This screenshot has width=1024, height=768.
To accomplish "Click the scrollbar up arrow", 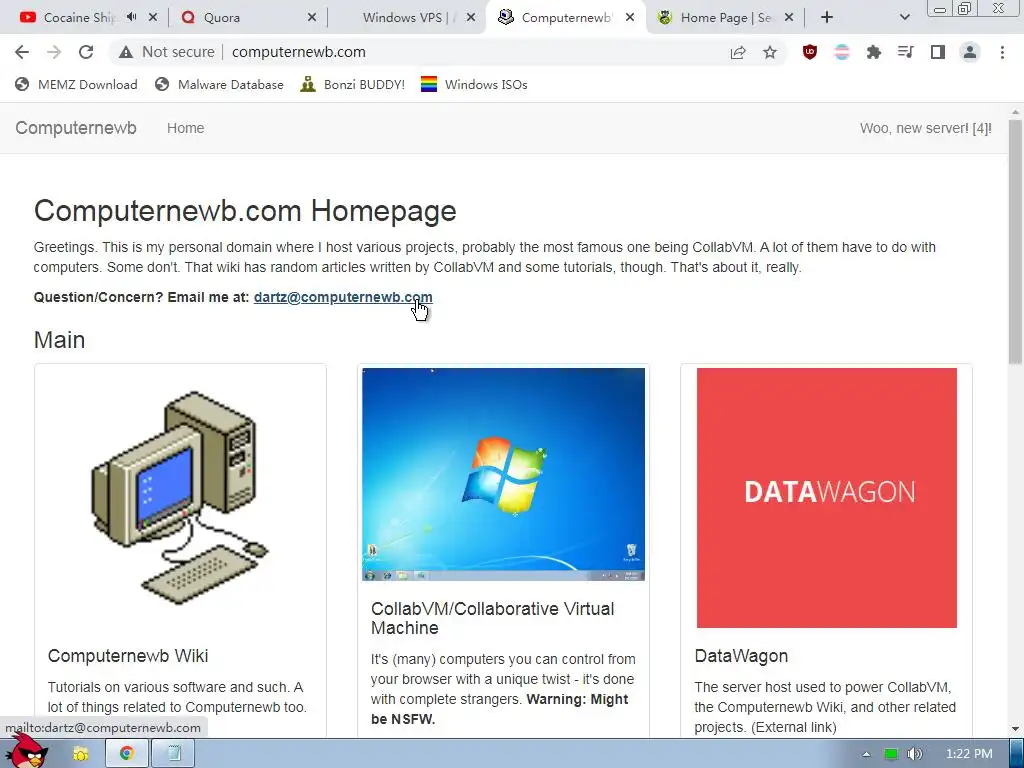I will (x=1015, y=112).
